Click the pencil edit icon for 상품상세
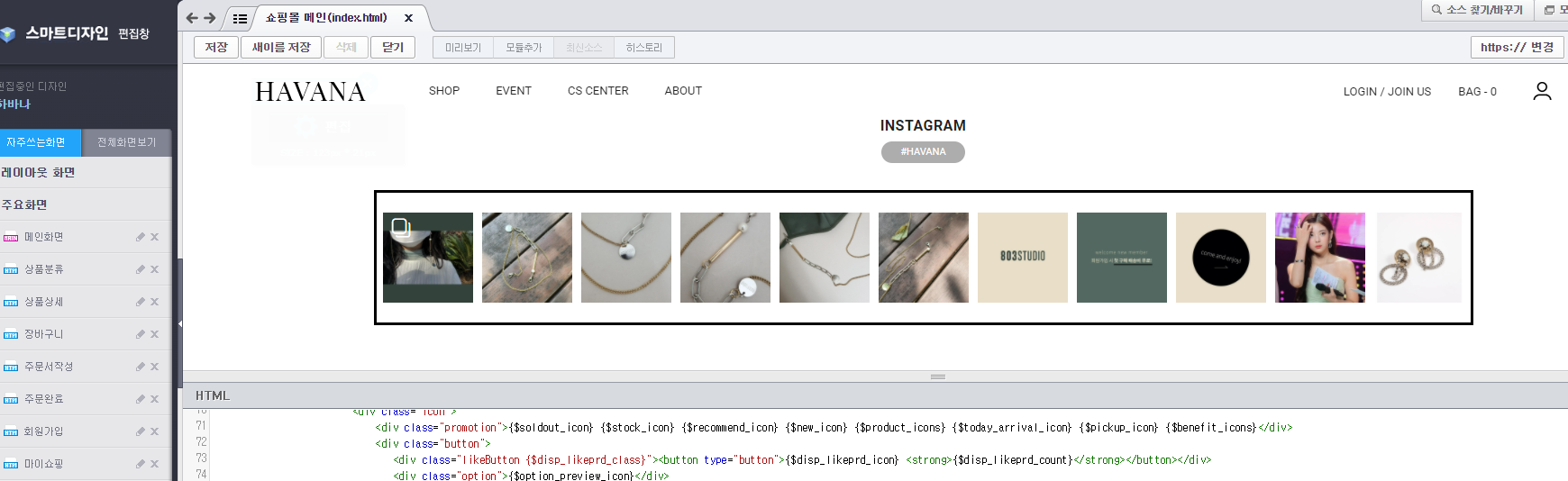Screen dimensions: 1568x481 [141, 302]
